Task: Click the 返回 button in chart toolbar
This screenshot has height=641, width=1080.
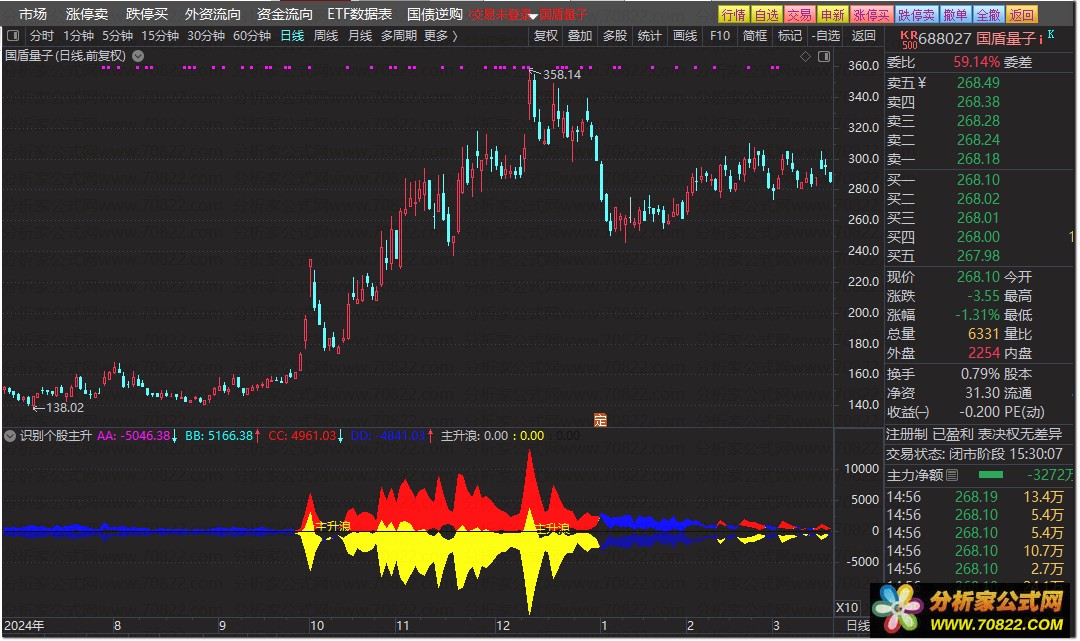Action: tap(863, 35)
